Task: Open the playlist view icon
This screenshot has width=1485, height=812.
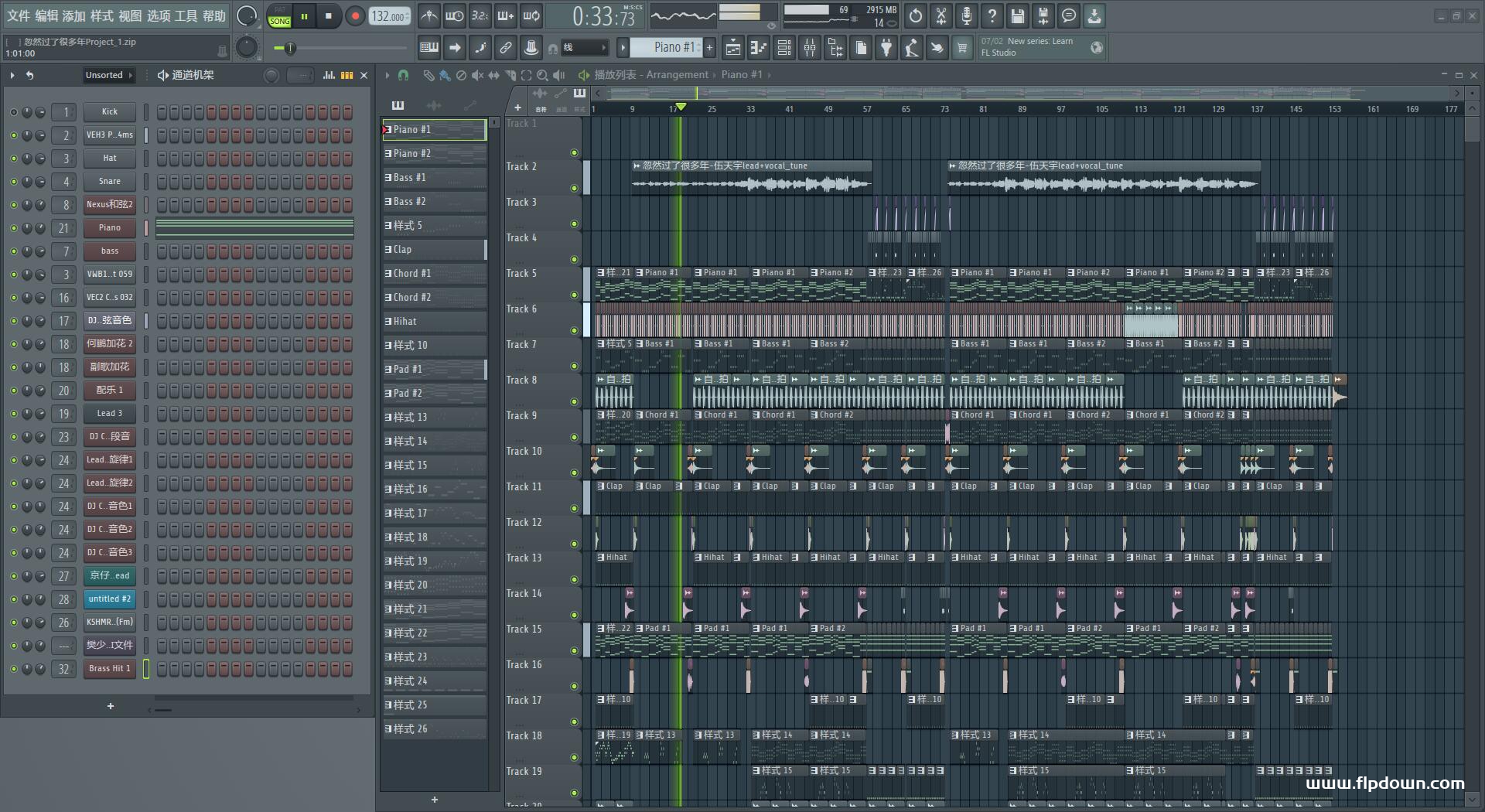Action: click(733, 48)
